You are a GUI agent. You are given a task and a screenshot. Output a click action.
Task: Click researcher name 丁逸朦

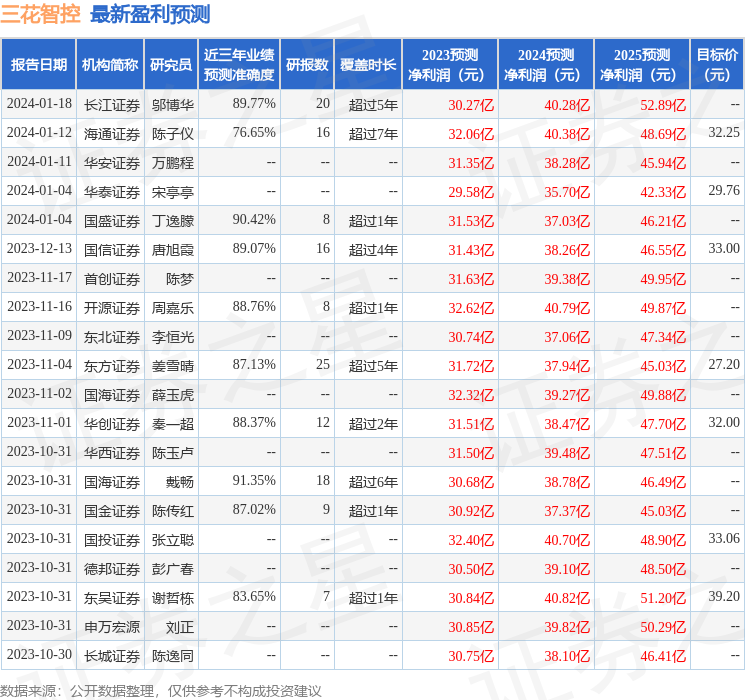[173, 221]
